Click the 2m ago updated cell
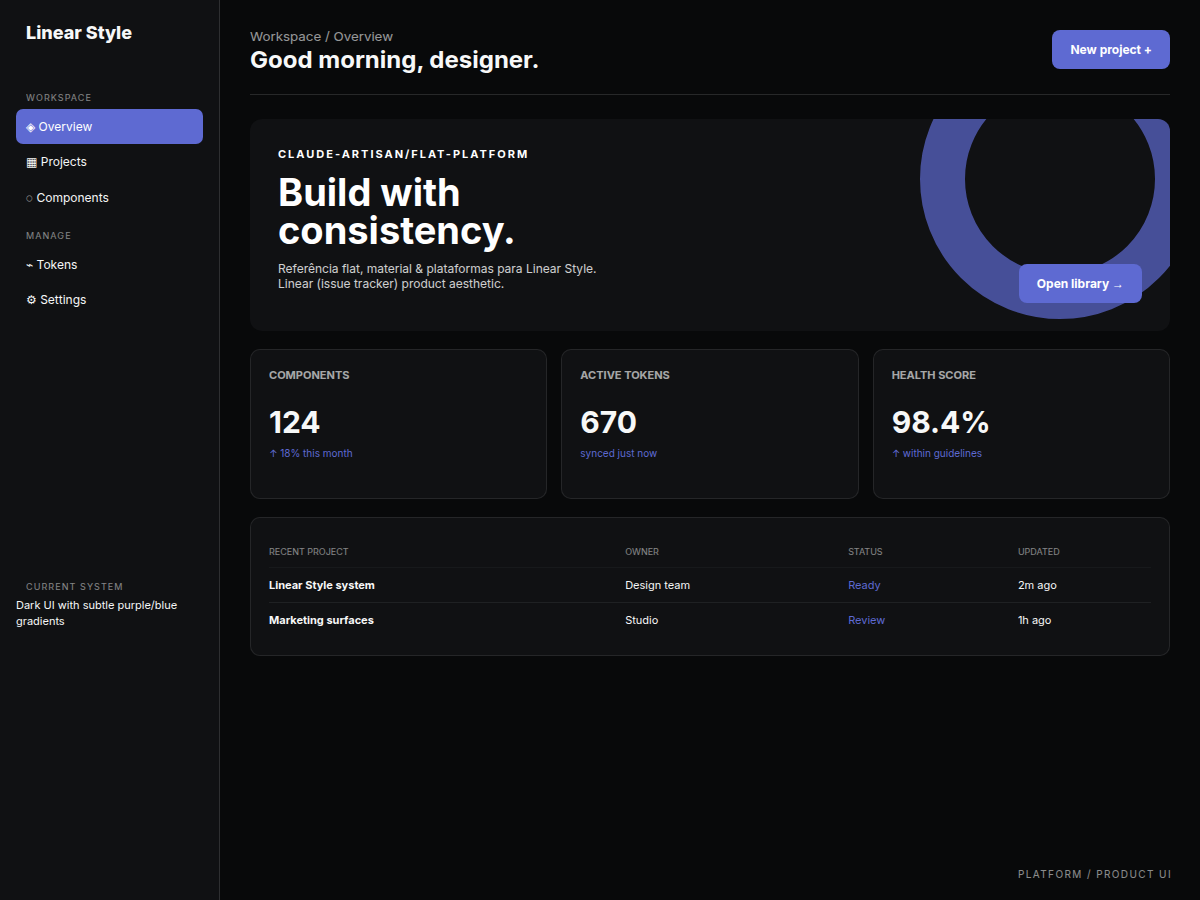Image resolution: width=1200 pixels, height=900 pixels. (x=1037, y=585)
